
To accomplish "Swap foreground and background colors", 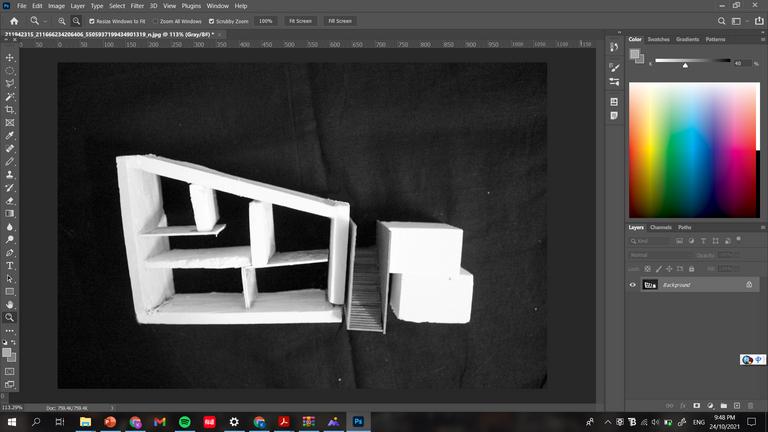I will point(14,342).
